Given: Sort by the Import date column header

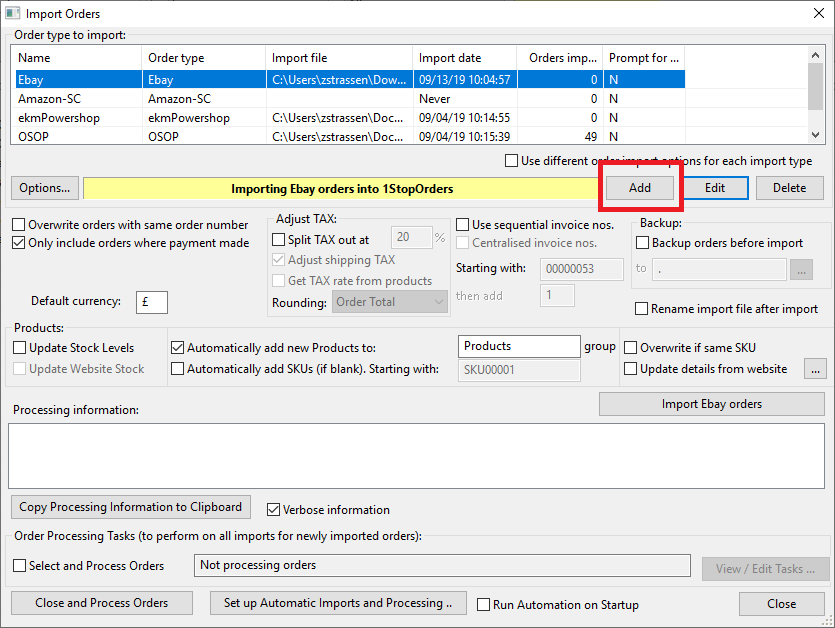Looking at the screenshot, I should coord(464,58).
